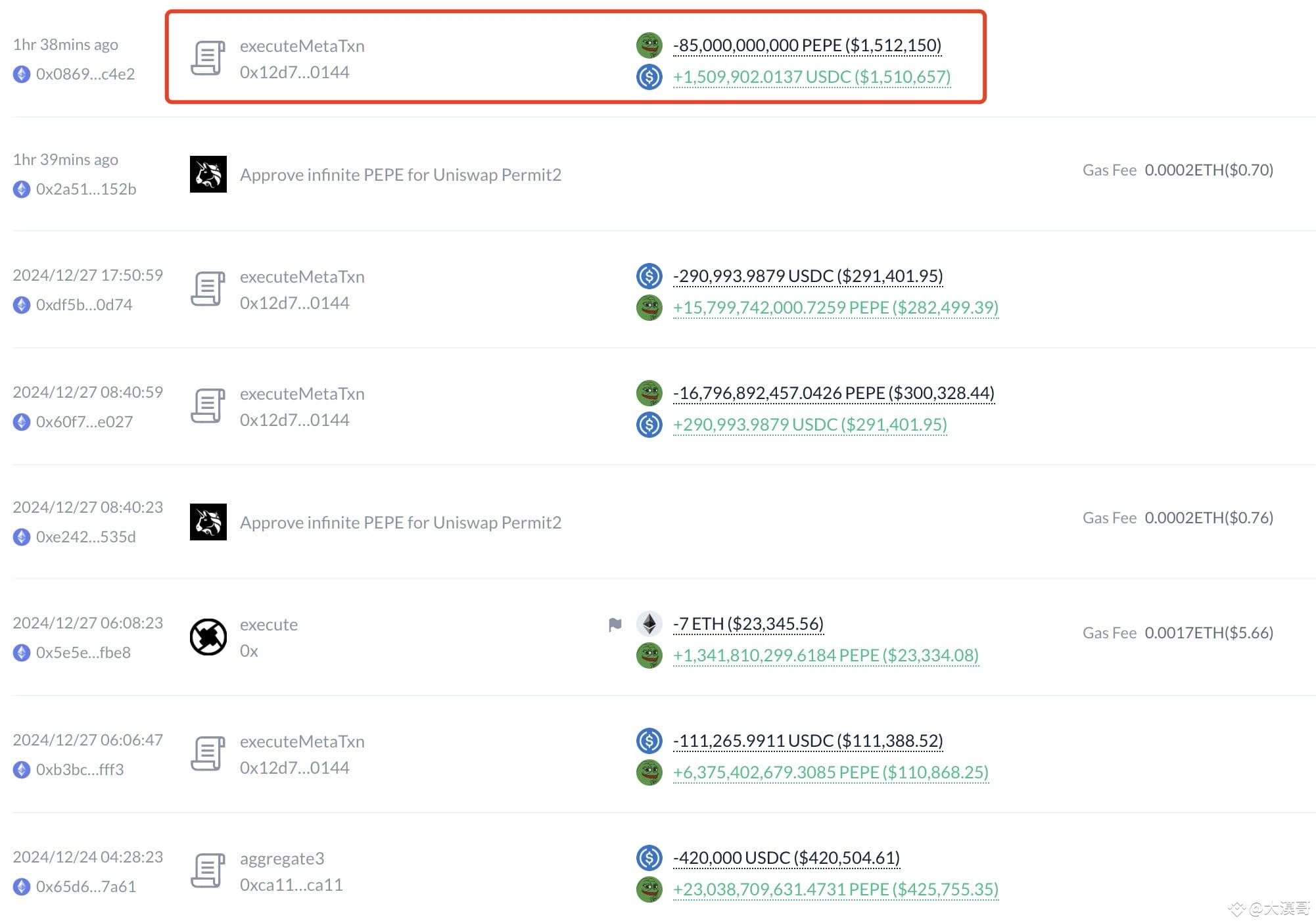Click USDC coin icon beside +1,509,902.0137 USDC
The width and height of the screenshot is (1316, 923).
pos(649,77)
